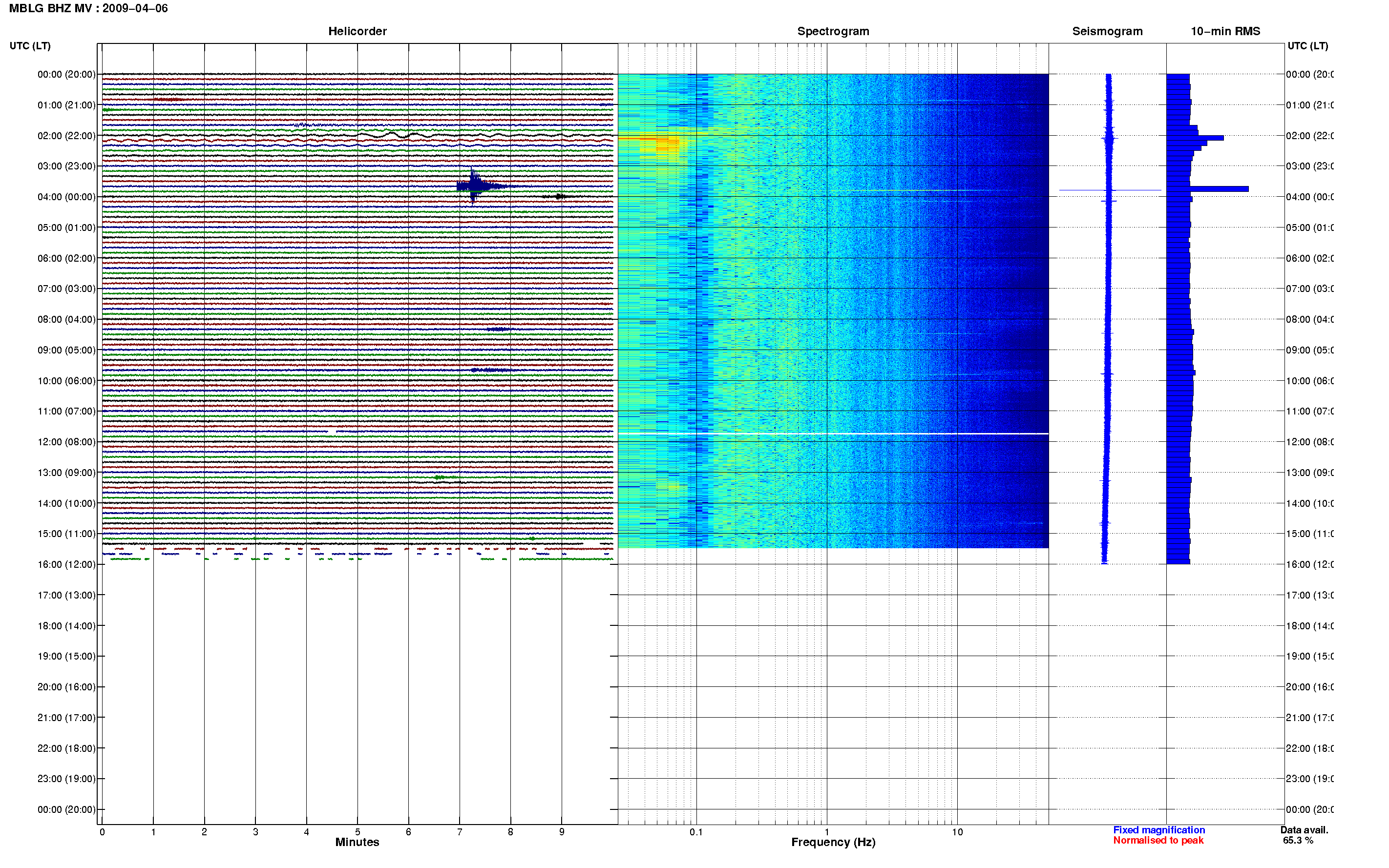Click the '8' tick on the Minutes axis
Screen dimensions: 1389x868
[x=510, y=832]
